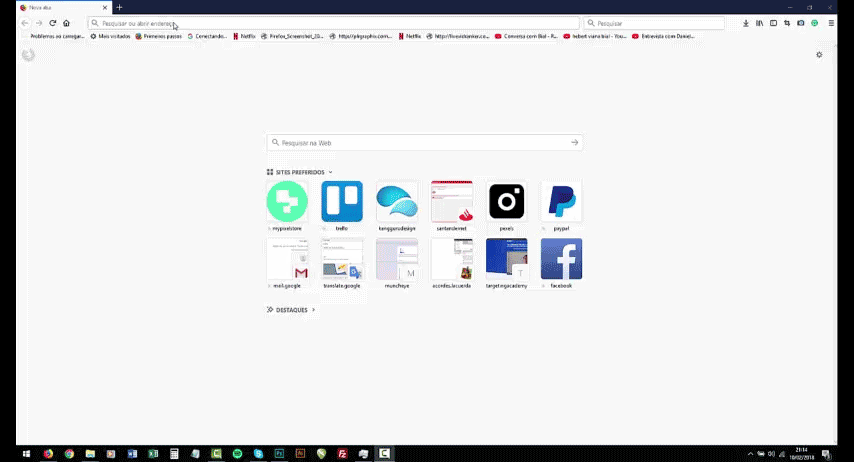The image size is (854, 462).
Task: Show hidden system tray icons
Action: (x=751, y=454)
